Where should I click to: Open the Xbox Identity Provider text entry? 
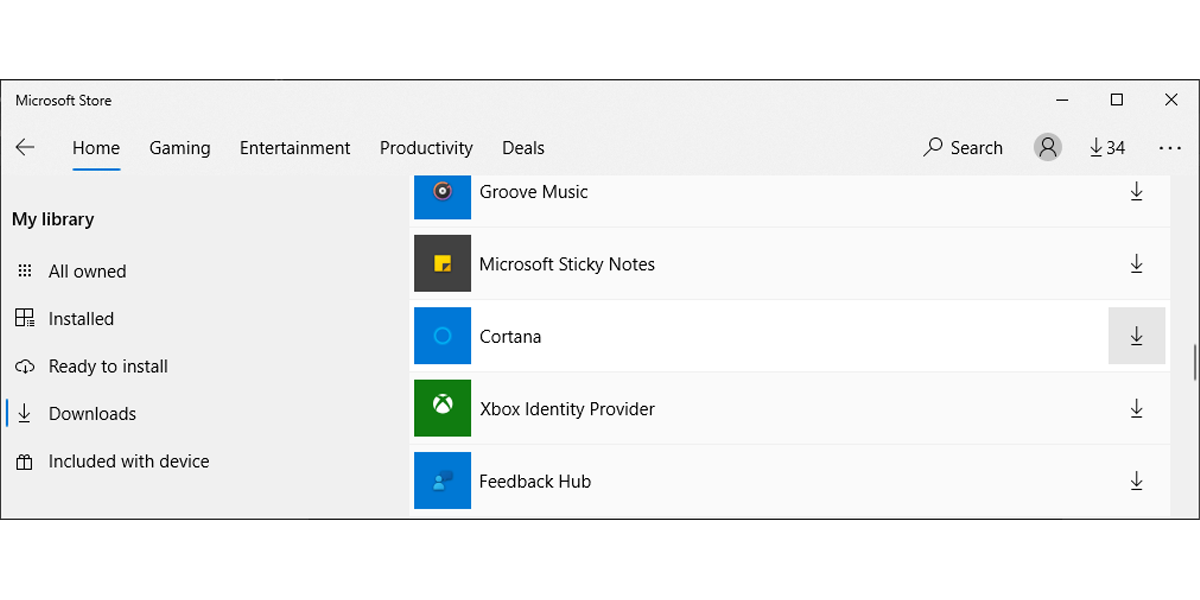(567, 409)
